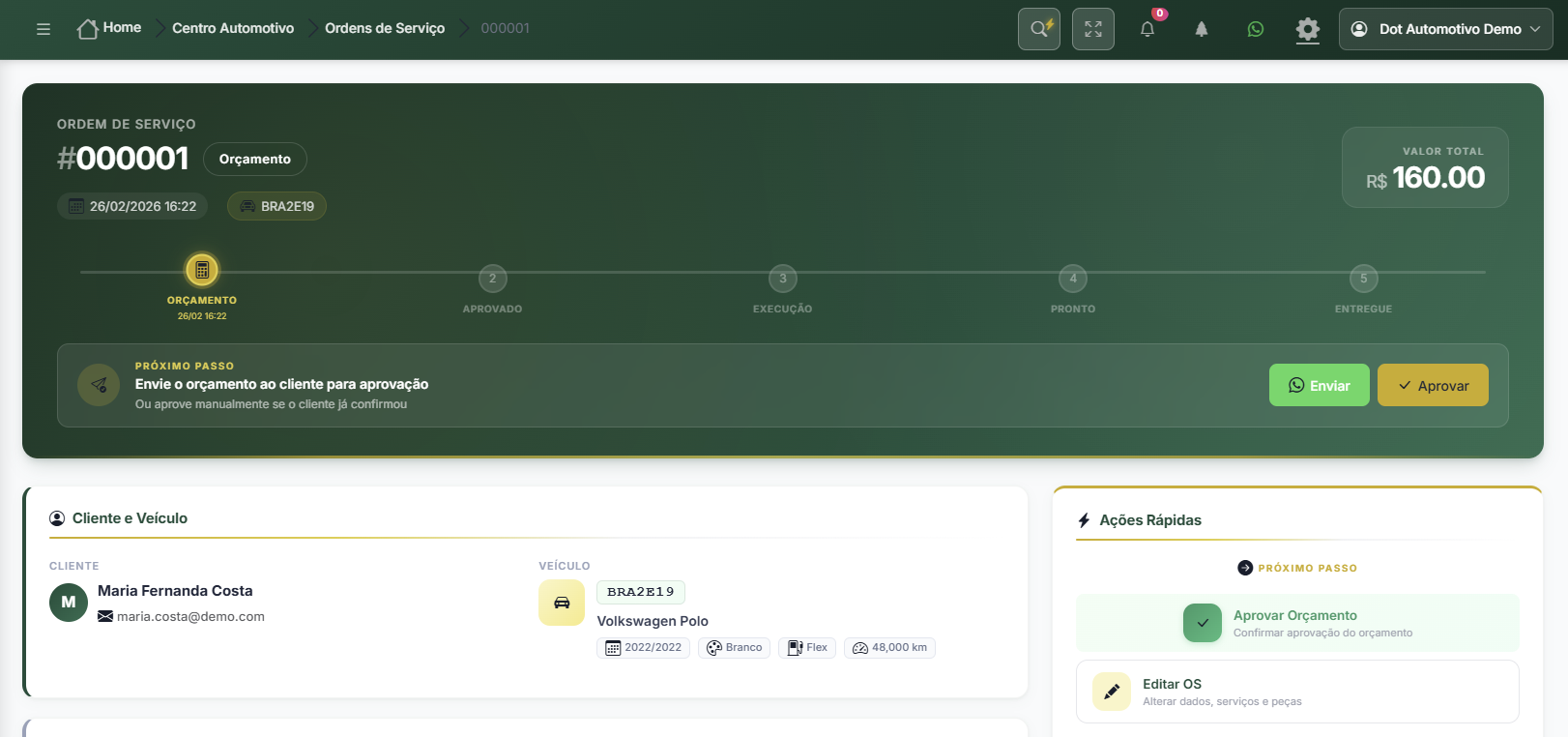Viewport: 1568px width, 737px height.
Task: Click the solid alert bell icon
Action: 1202,29
